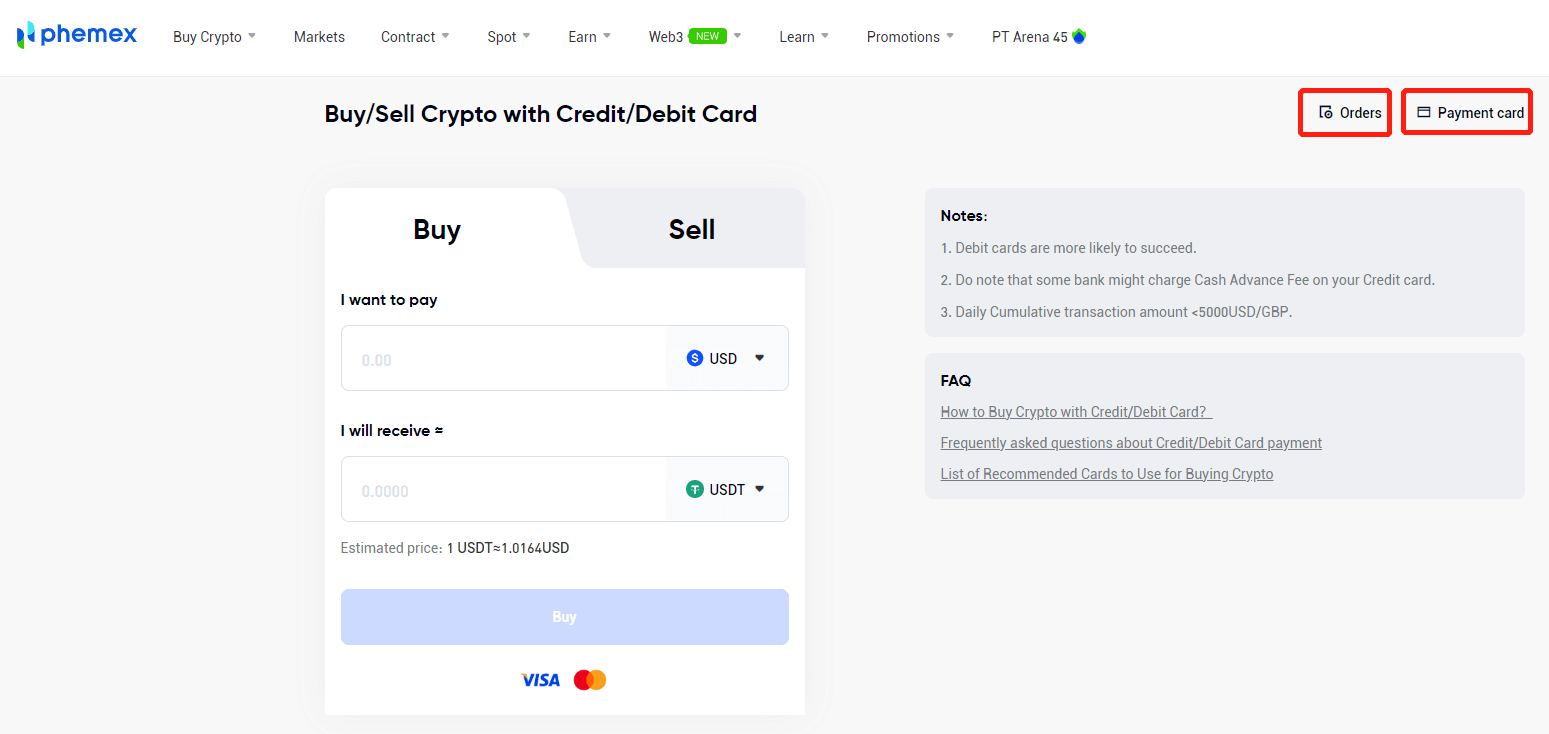Open the Markets page from the navigation bar
Image resolution: width=1549 pixels, height=734 pixels.
pyautogui.click(x=319, y=36)
